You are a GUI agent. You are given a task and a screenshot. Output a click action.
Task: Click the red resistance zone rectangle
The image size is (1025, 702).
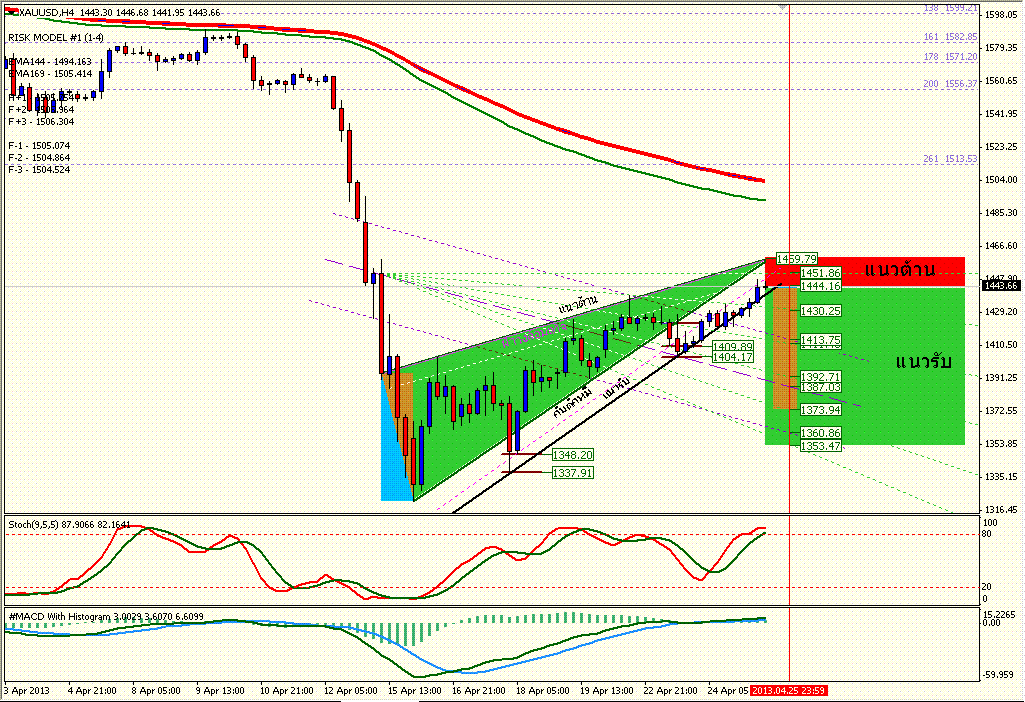865,271
